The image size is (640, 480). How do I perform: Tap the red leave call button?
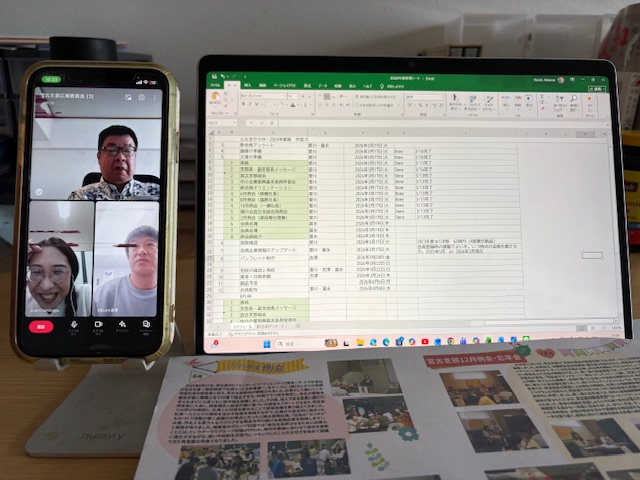pyautogui.click(x=42, y=326)
